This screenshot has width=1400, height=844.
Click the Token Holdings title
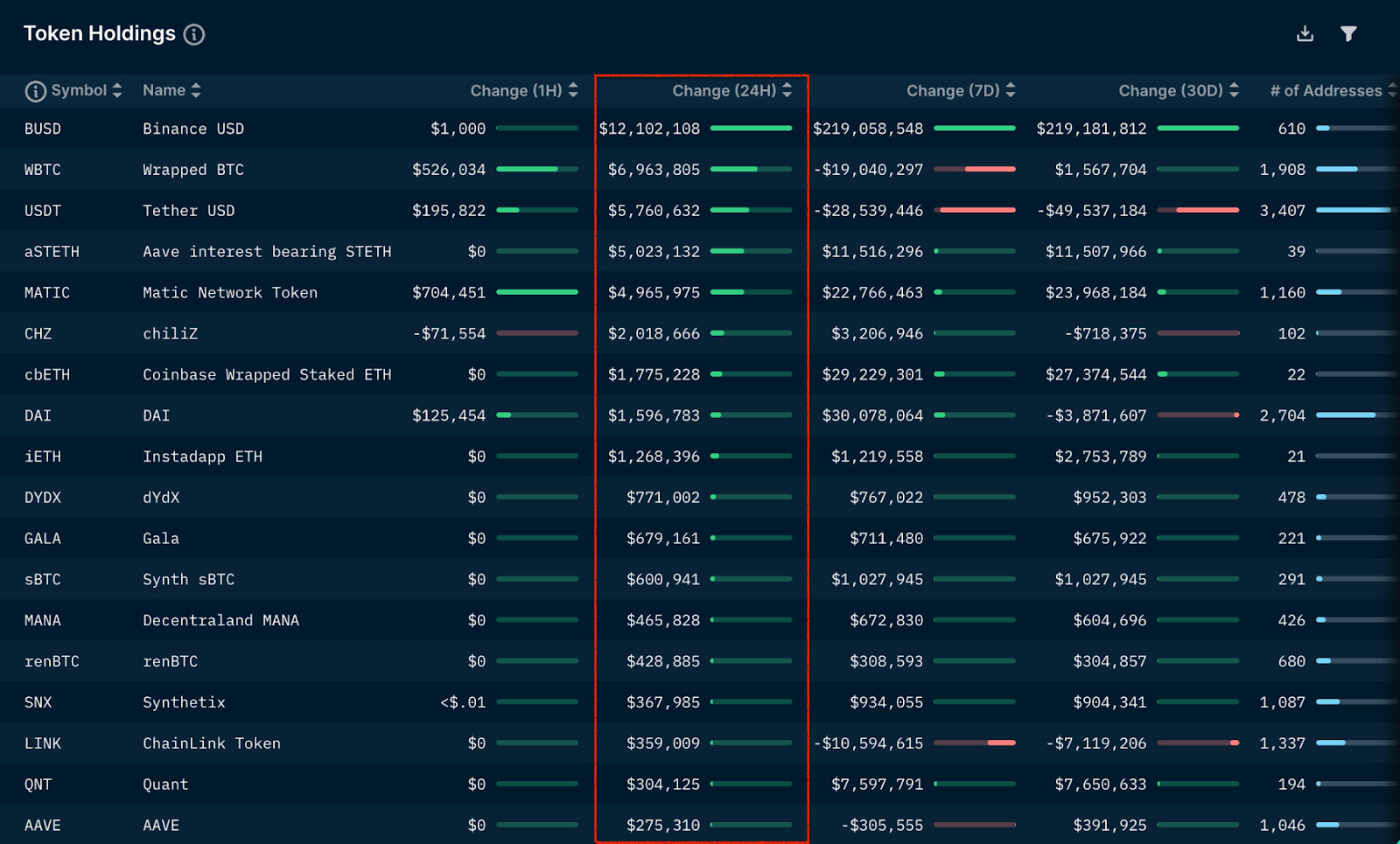click(100, 33)
